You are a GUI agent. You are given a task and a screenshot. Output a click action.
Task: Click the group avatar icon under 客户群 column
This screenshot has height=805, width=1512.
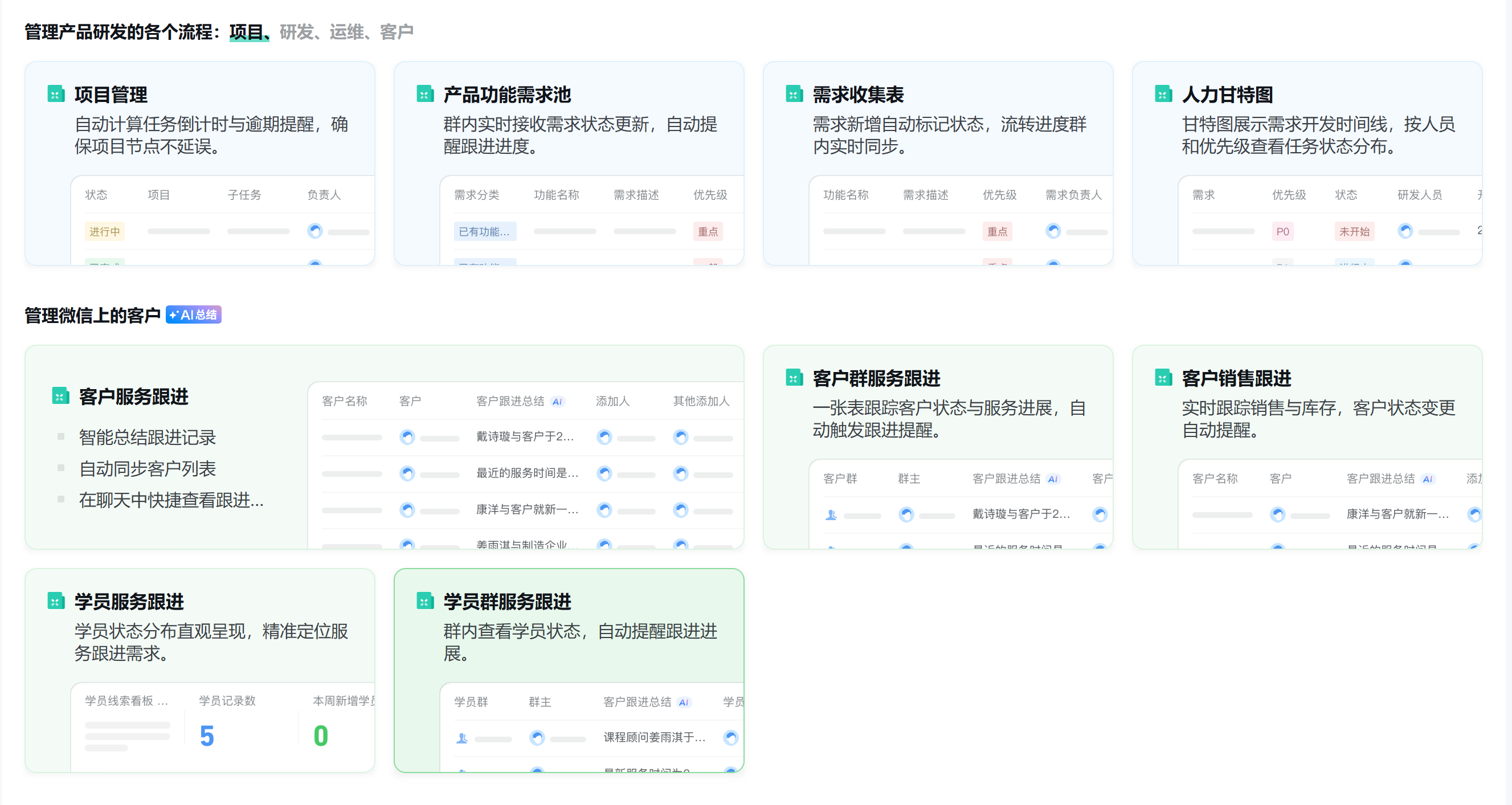pos(831,515)
